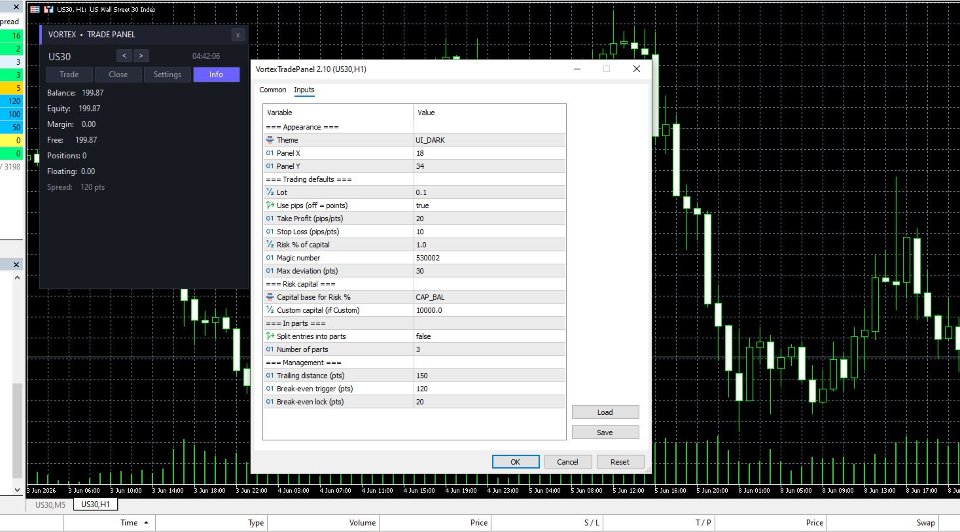Select the Inputs tab
The height and width of the screenshot is (532, 960).
pos(304,89)
